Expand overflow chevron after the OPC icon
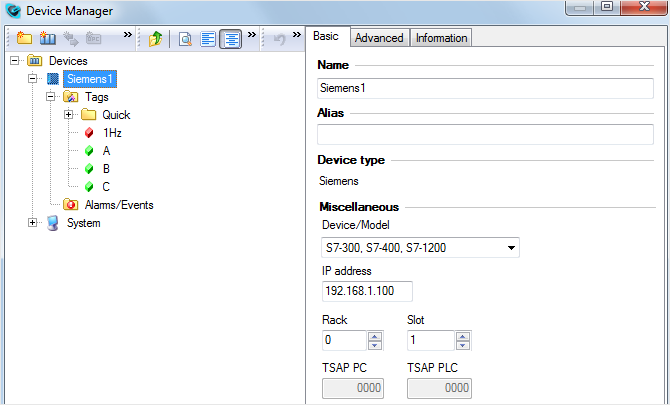This screenshot has width=670, height=405. coord(127,35)
